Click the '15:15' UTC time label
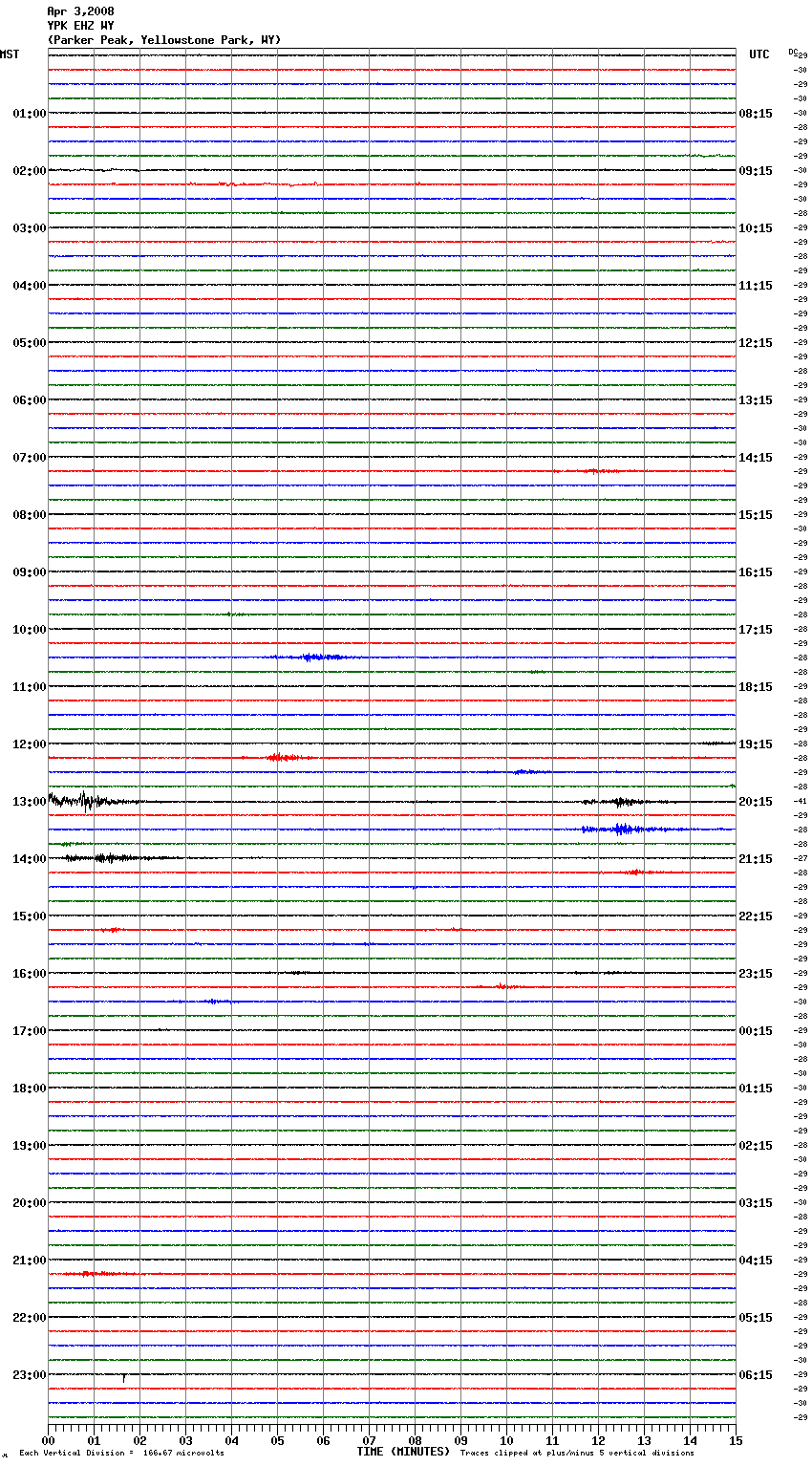Viewport: 812px width, 1466px height. [756, 515]
